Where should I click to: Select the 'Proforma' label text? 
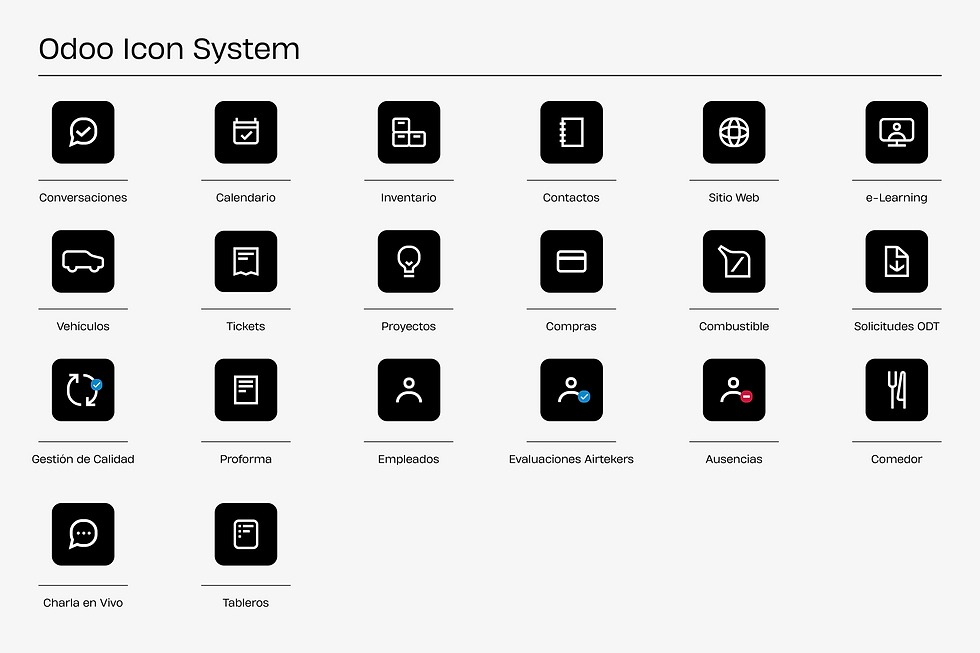pos(246,459)
